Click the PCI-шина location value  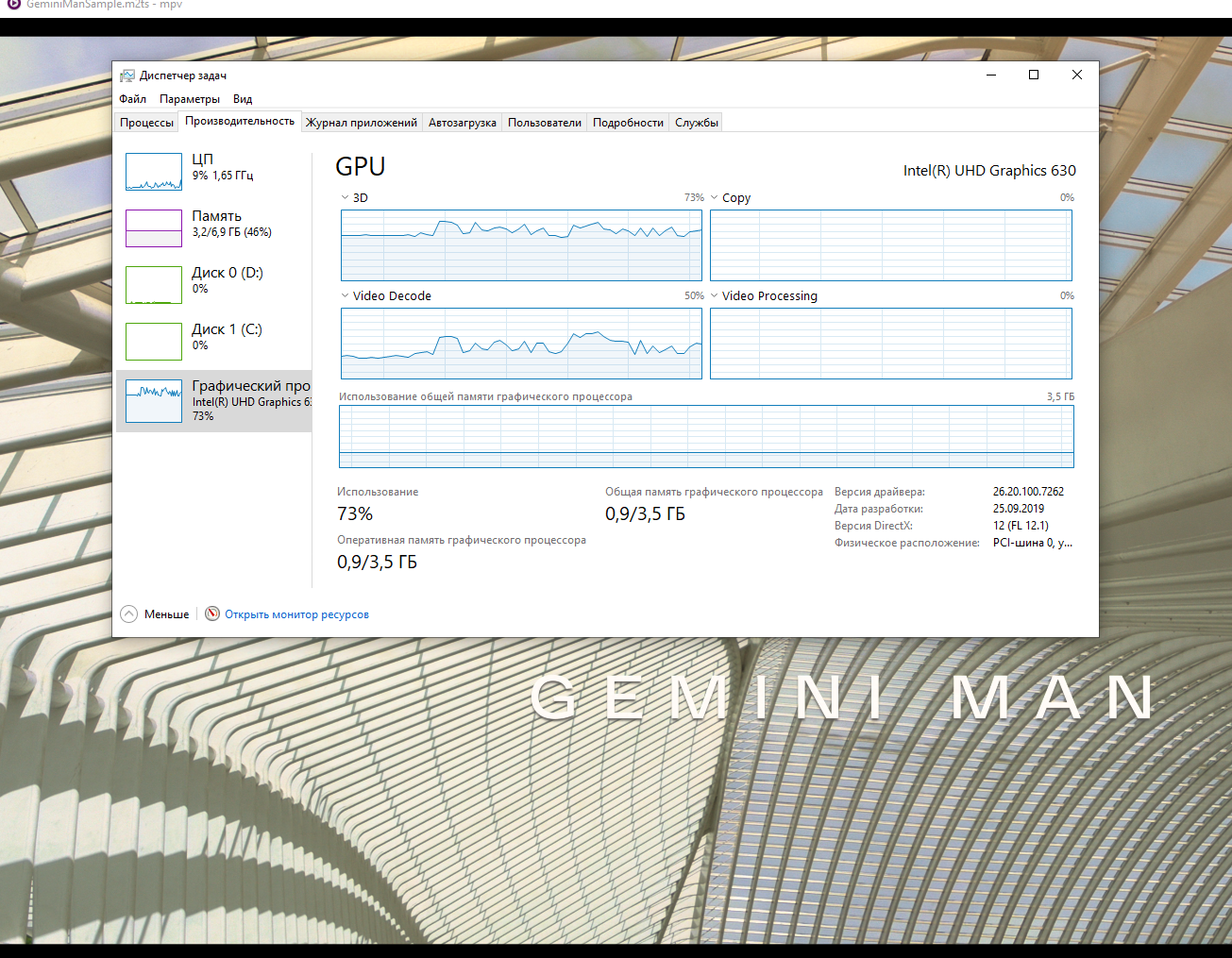pyautogui.click(x=1033, y=543)
